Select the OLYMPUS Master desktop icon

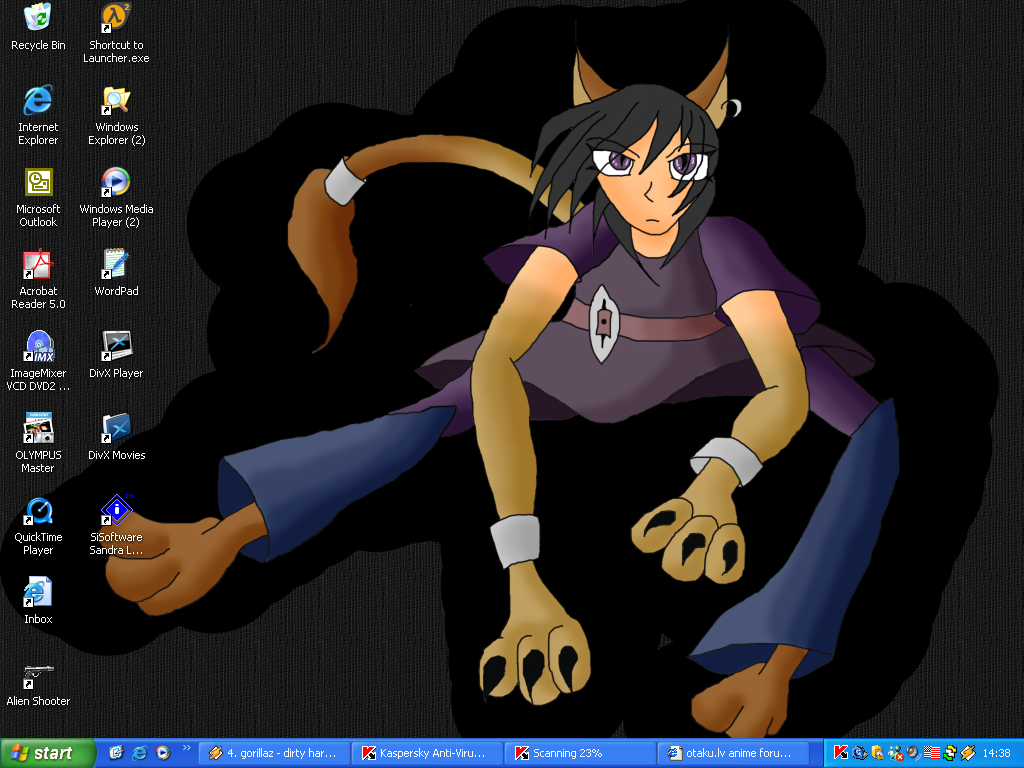pos(38,443)
